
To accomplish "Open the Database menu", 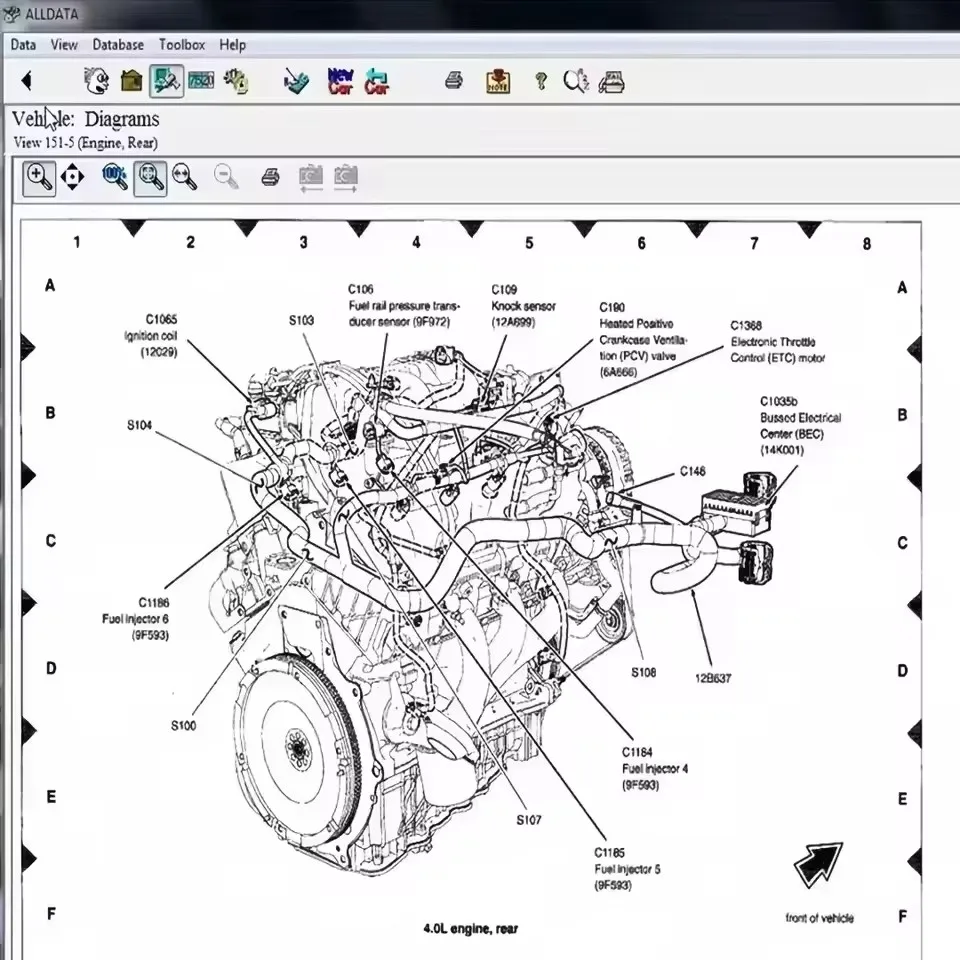I will 117,44.
